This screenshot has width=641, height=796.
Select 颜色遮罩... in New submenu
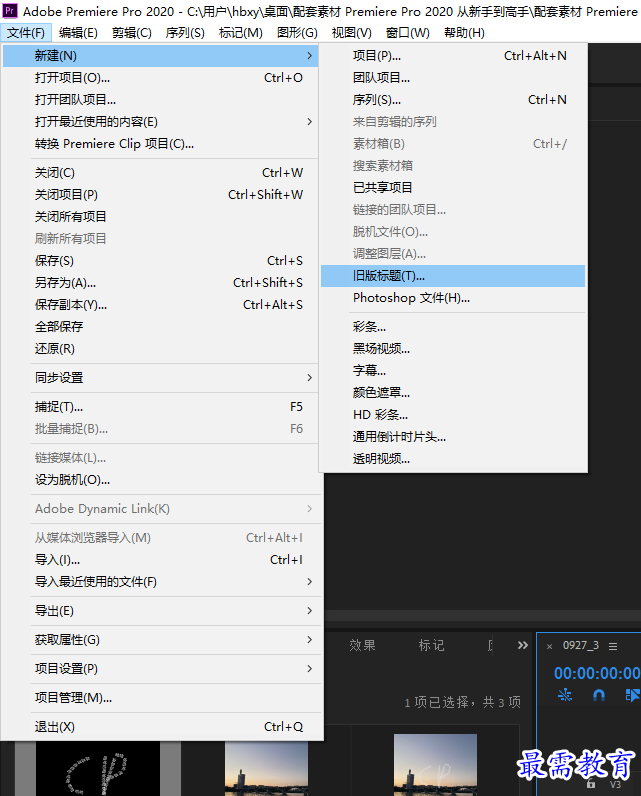tap(453, 392)
